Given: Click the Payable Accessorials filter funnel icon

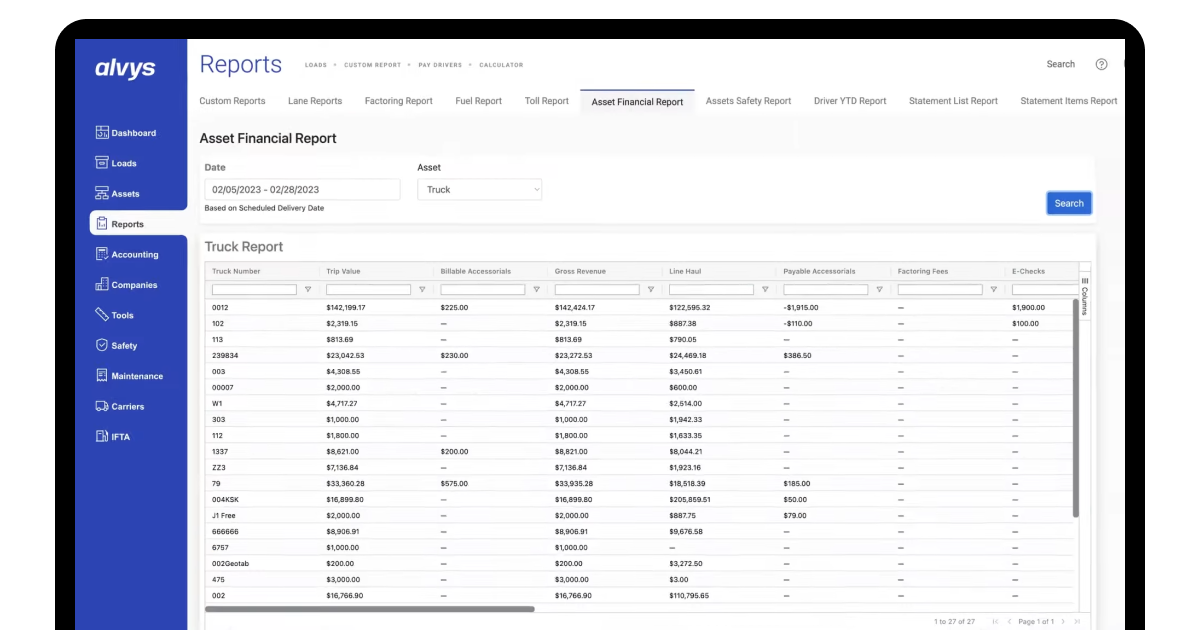Looking at the screenshot, I should tap(879, 290).
